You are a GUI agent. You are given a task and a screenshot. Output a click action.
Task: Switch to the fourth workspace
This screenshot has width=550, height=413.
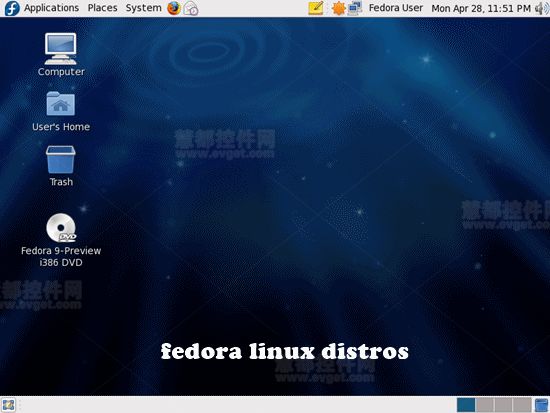[x=522, y=405]
